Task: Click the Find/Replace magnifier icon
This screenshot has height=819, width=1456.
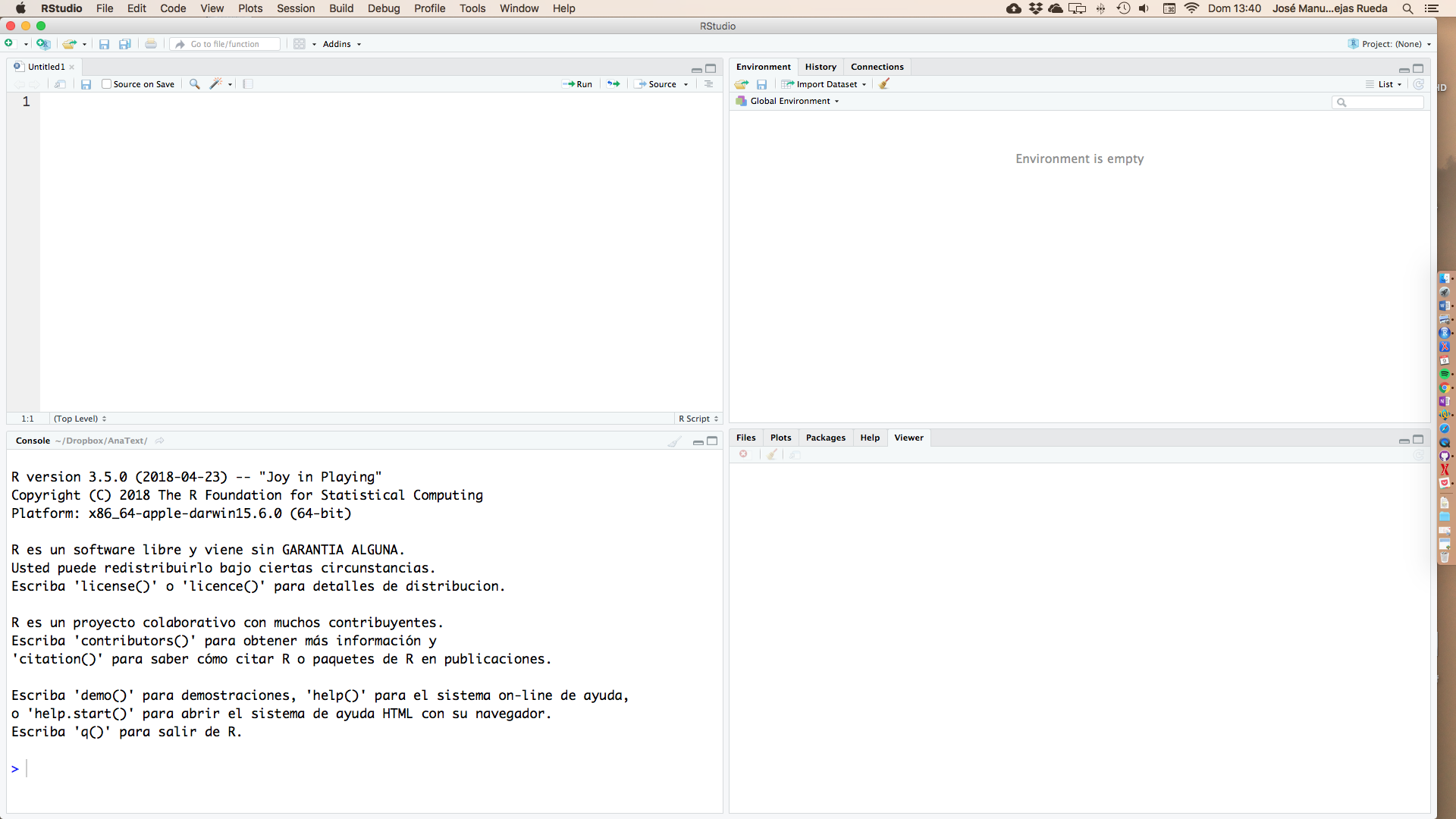Action: click(x=195, y=84)
